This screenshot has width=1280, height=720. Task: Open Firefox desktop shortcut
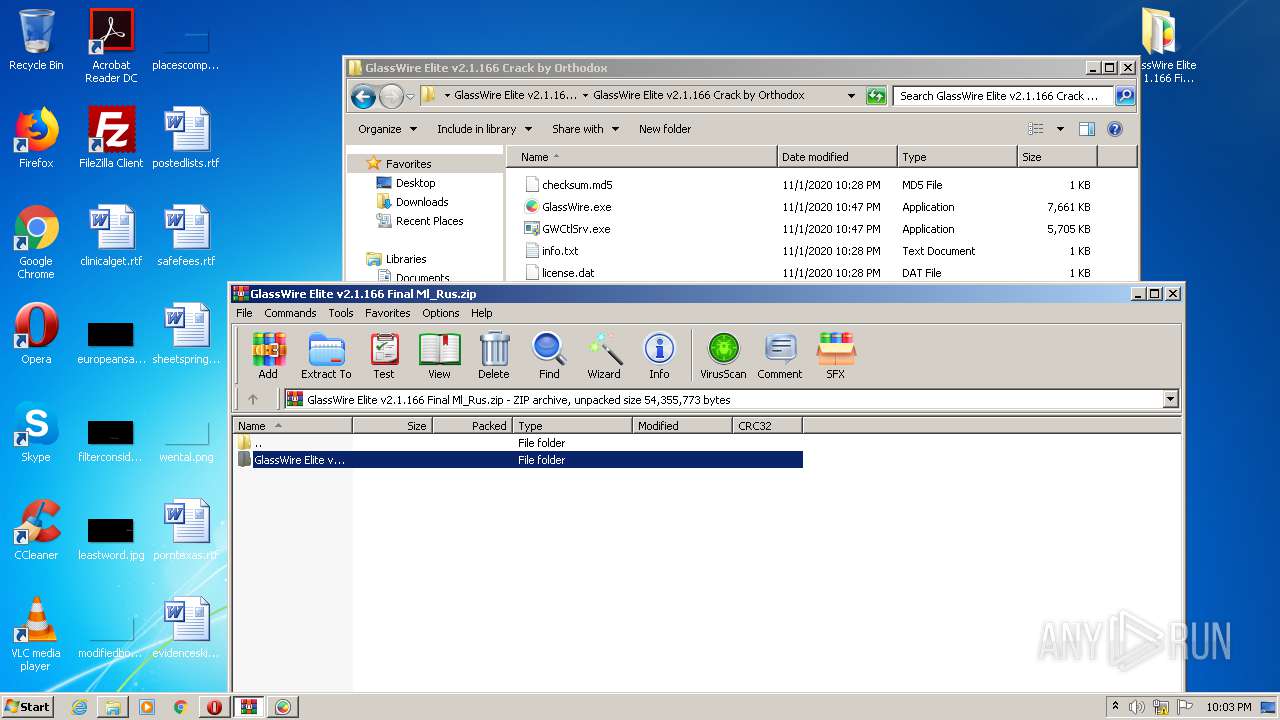(36, 138)
